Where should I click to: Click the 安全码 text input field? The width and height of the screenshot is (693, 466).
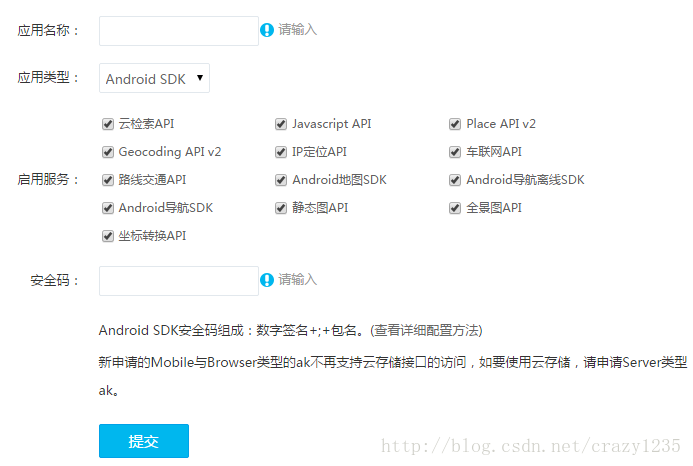coord(179,281)
